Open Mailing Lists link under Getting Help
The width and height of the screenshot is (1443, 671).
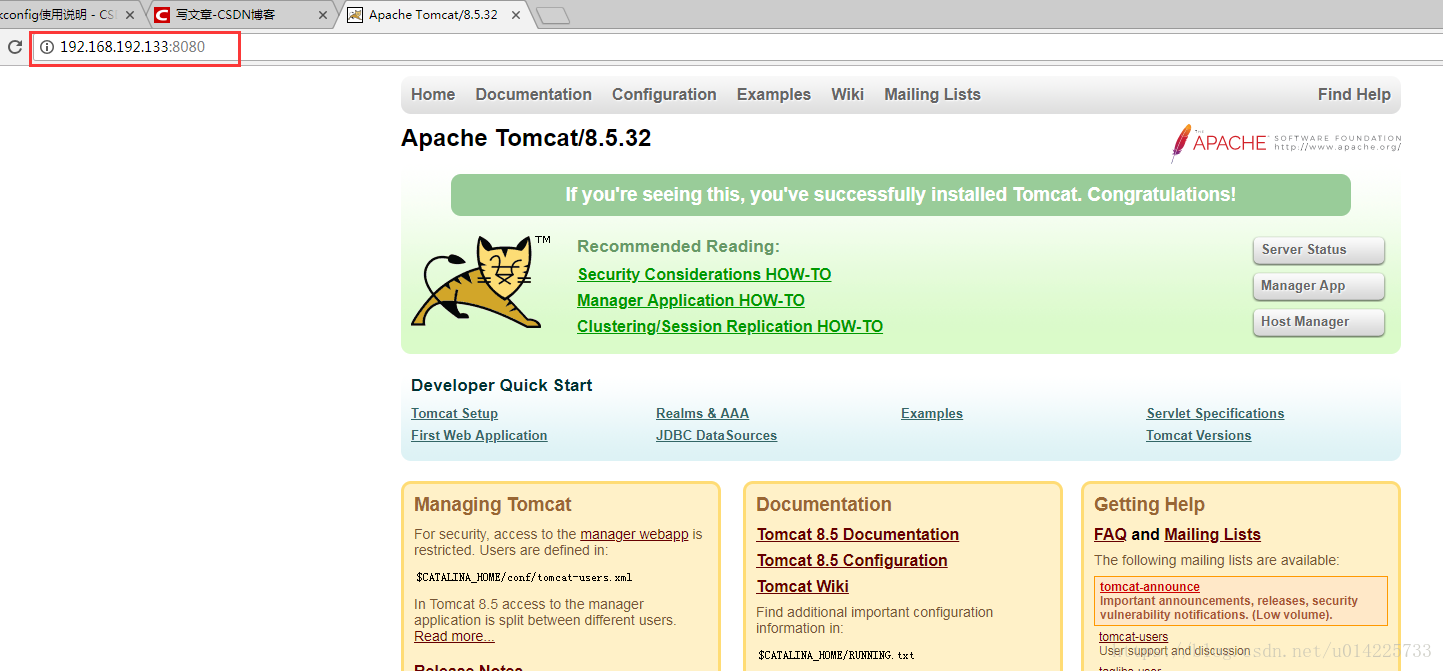click(x=1213, y=534)
